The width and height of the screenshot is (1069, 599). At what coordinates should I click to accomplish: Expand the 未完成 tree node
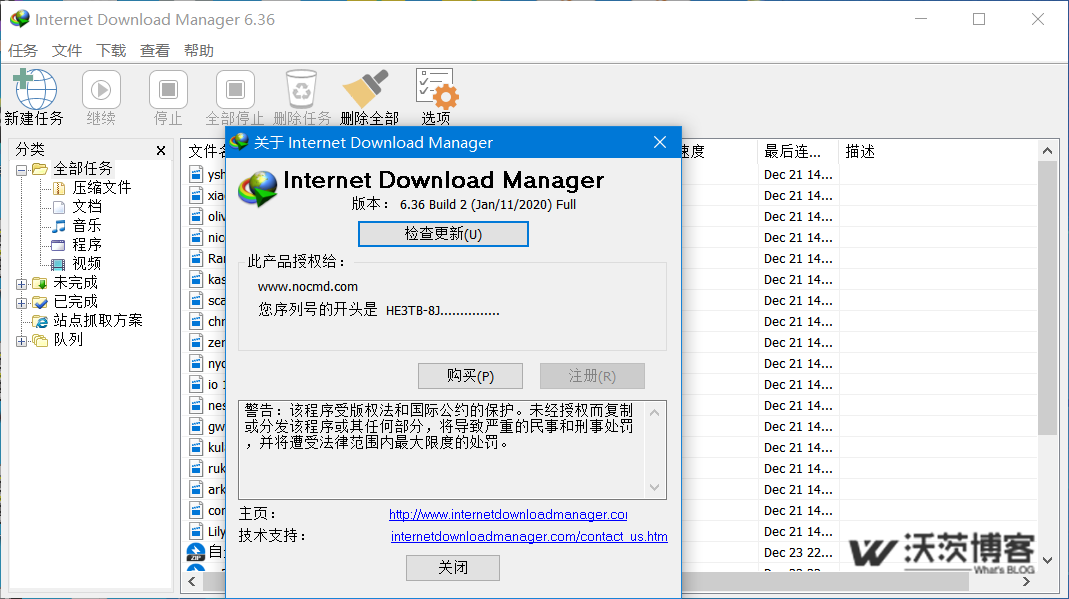[22, 283]
